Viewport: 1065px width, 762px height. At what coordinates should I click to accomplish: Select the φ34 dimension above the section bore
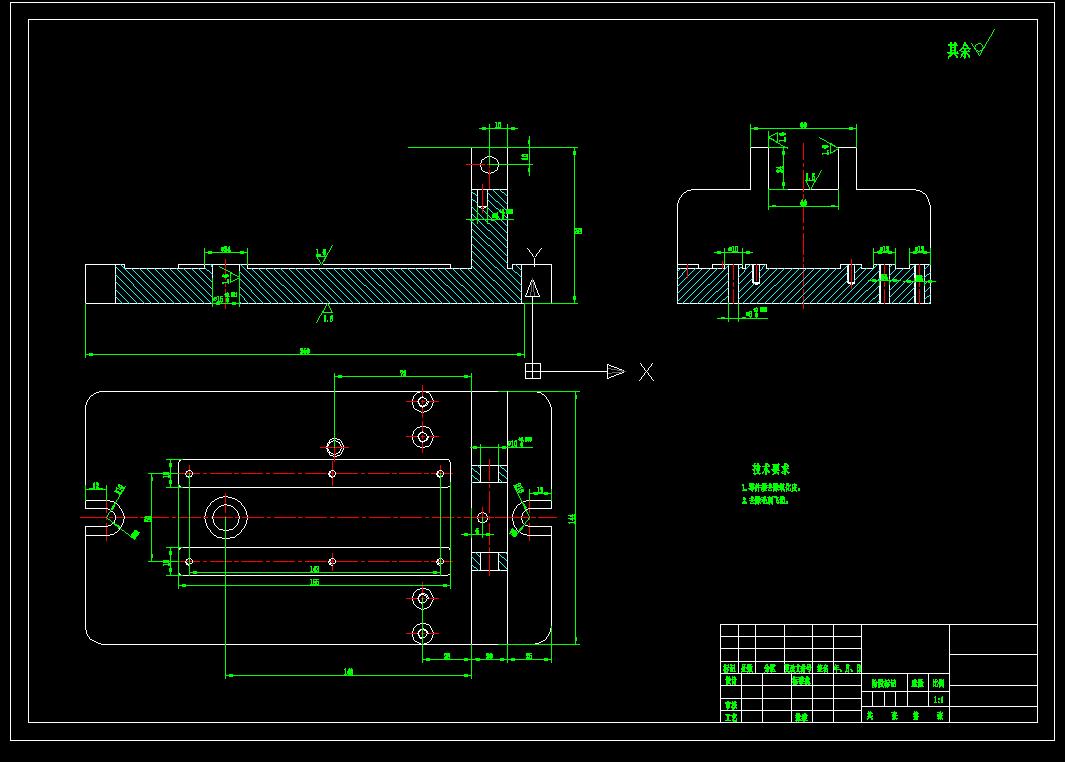(225, 250)
